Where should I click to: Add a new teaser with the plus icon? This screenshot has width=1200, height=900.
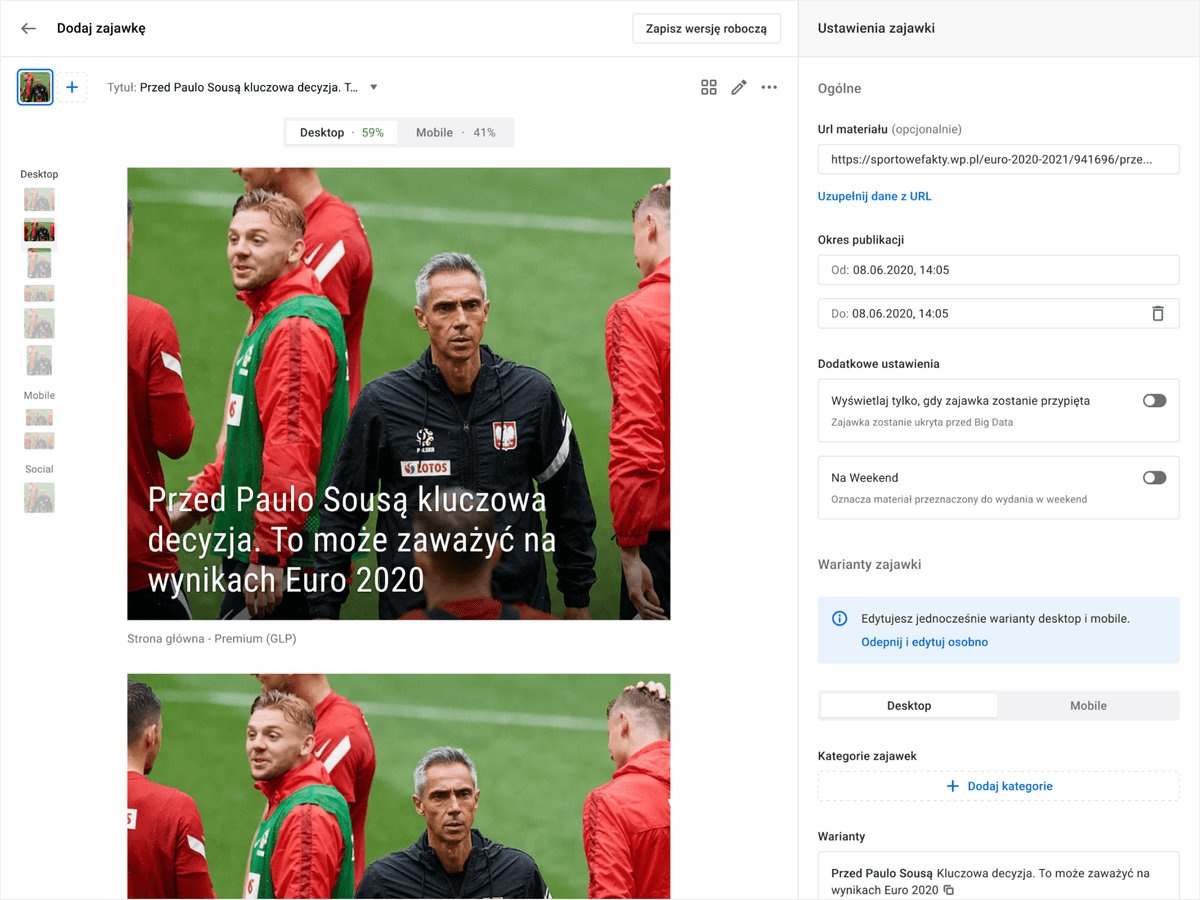72,88
